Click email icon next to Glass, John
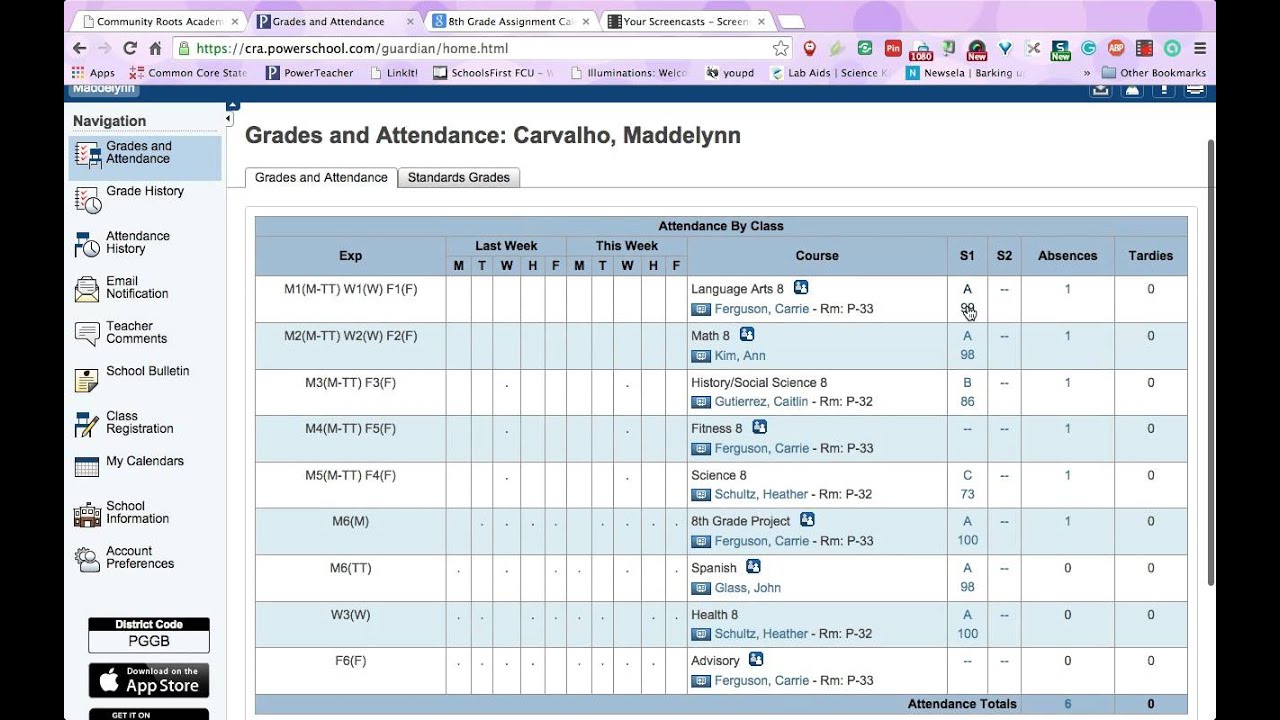This screenshot has width=1280, height=720. pos(701,588)
